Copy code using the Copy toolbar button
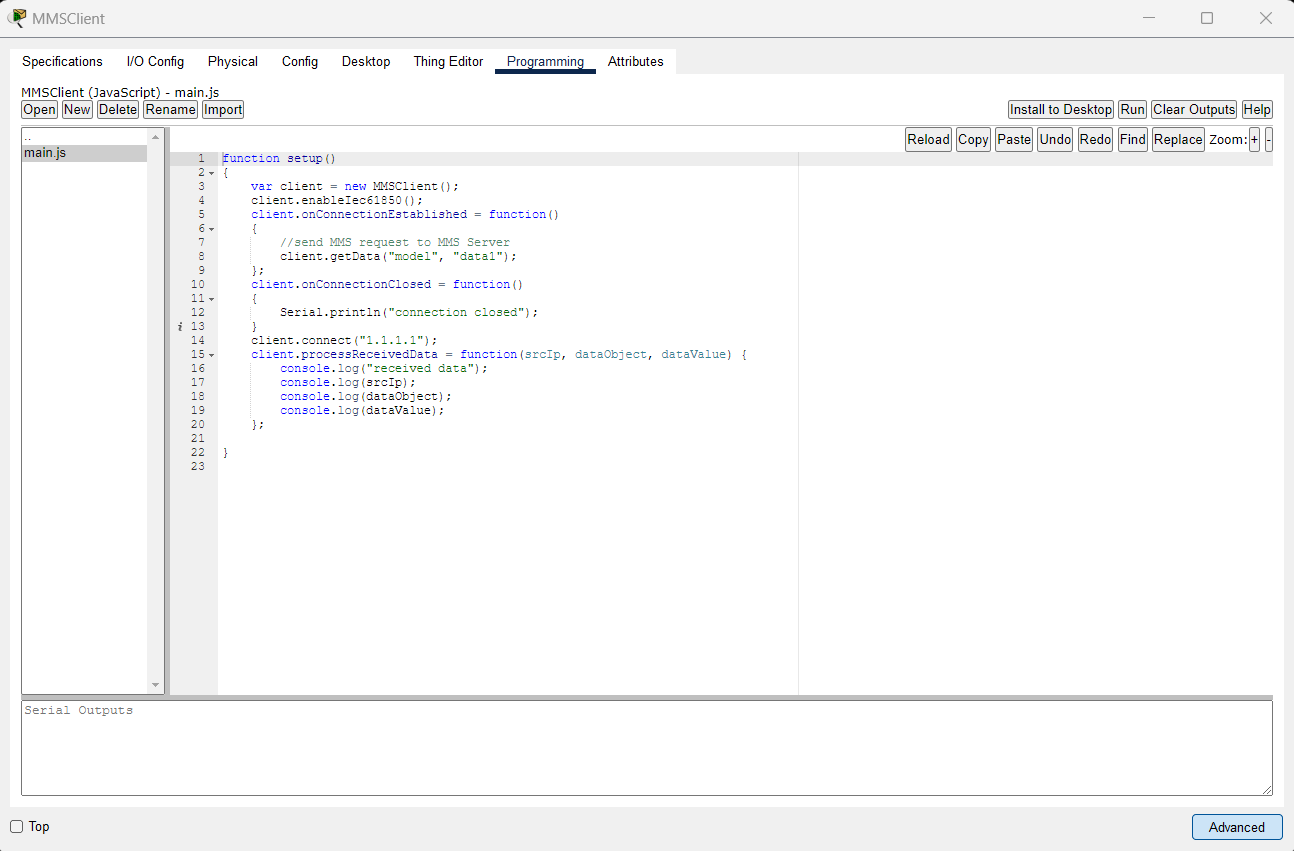 (x=972, y=139)
